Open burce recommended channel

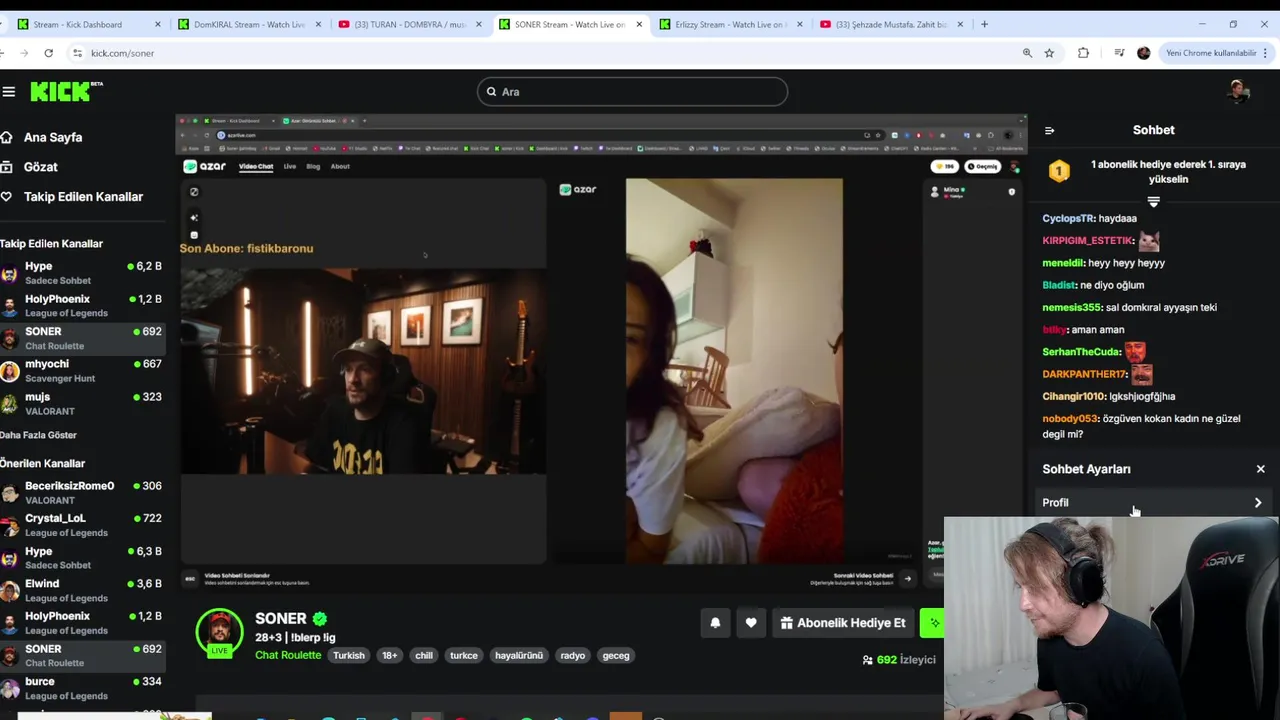82,688
